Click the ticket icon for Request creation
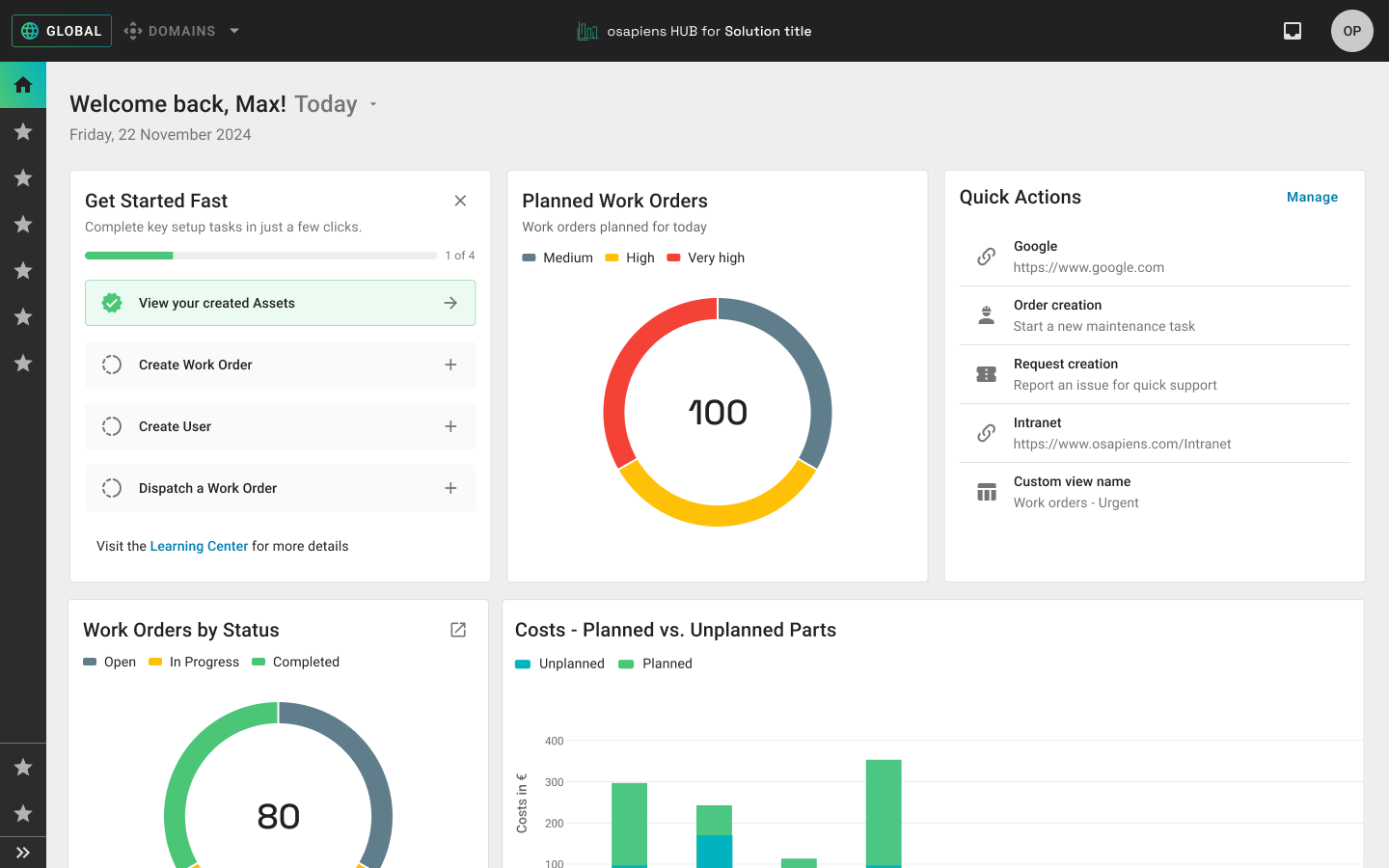Screen dimensions: 1389x868 986,374
